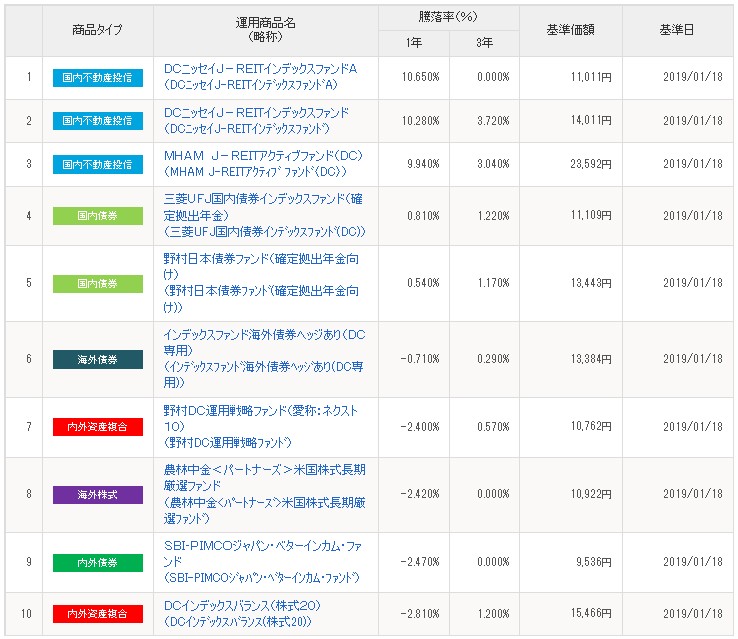Click the 国内債券 badge in row 5
The height and width of the screenshot is (639, 738).
97,284
